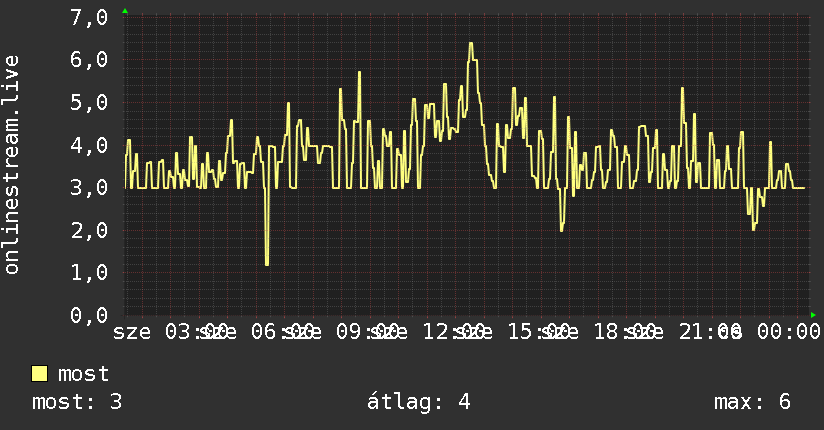824x430 pixels.
Task: Click the 'most' legend label
Action: pyautogui.click(x=83, y=374)
